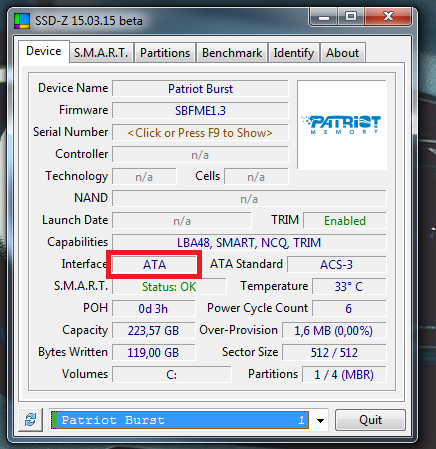Click the temperature value 33° C
The image size is (436, 449).
click(x=349, y=287)
